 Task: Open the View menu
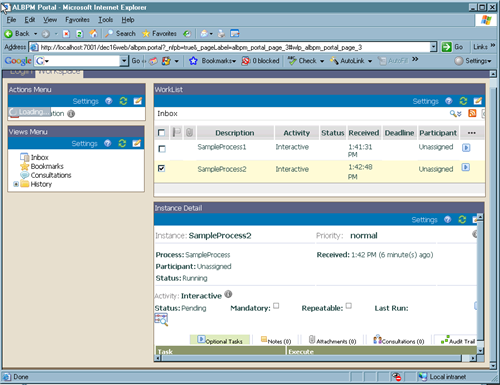point(50,20)
